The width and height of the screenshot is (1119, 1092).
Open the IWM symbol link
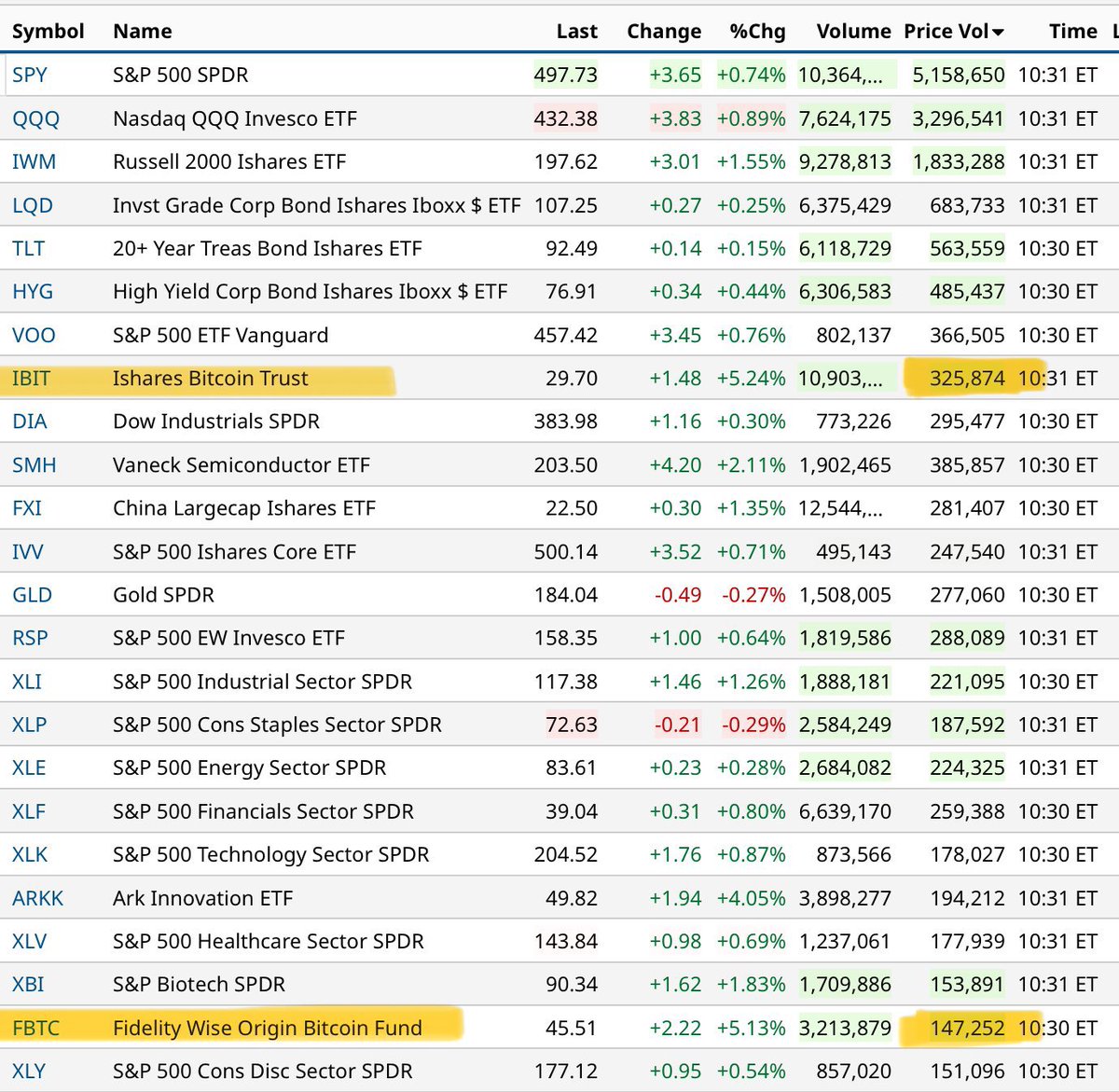pos(34,161)
